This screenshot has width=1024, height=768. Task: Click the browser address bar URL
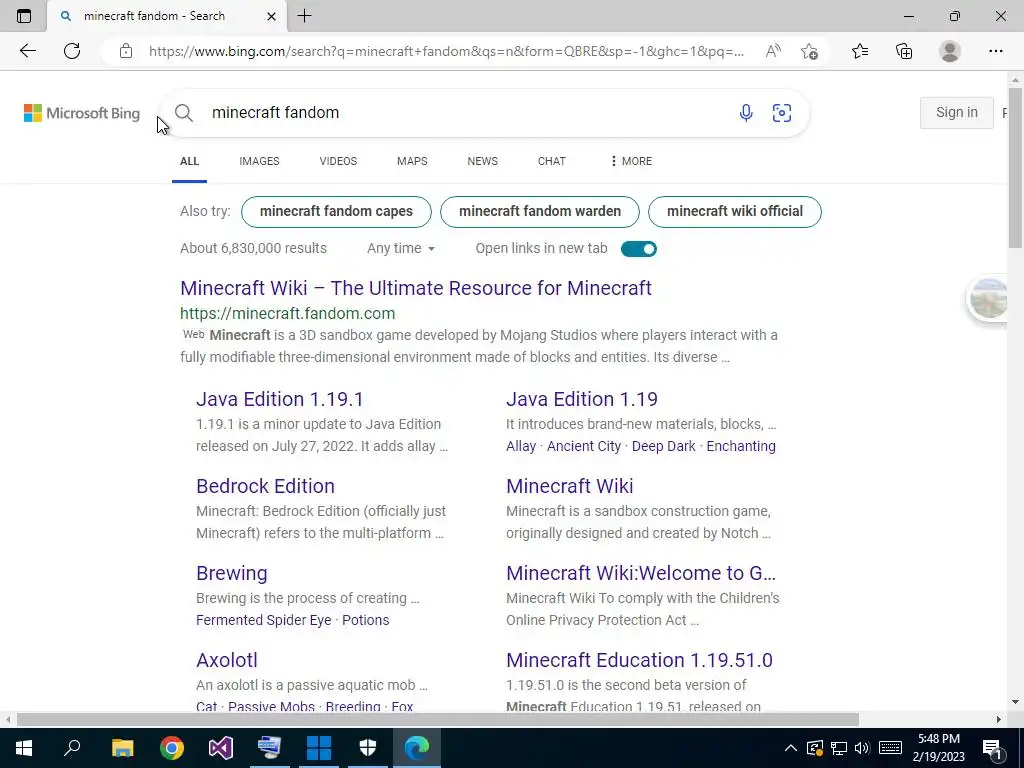[446, 51]
